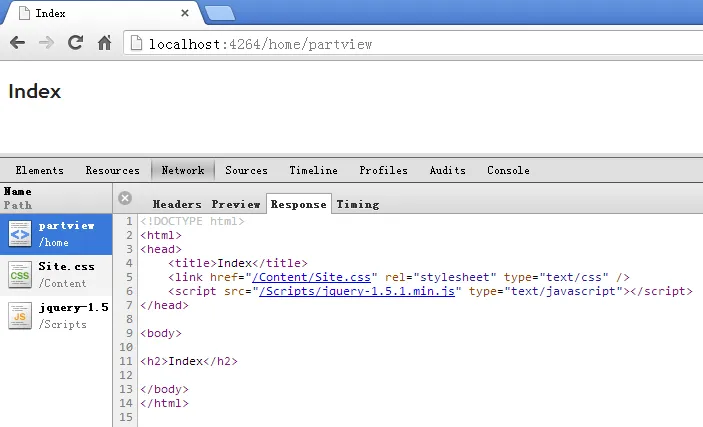Click the Site.css stylesheet icon
This screenshot has height=427, width=703.
(20, 275)
